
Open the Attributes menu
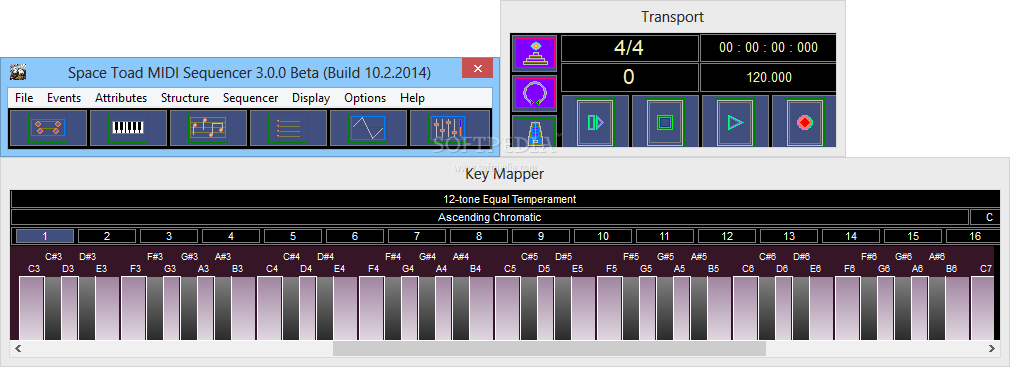tap(121, 98)
